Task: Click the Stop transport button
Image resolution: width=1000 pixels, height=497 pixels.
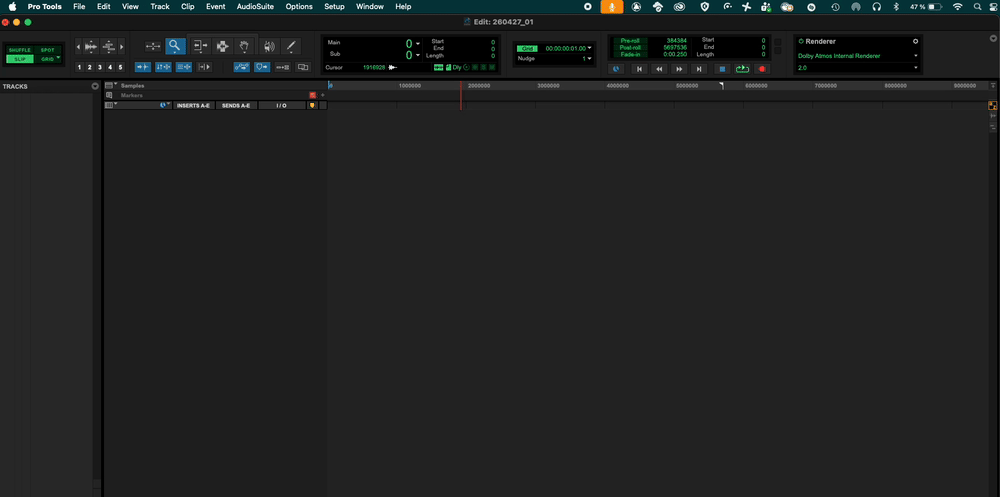Action: [722, 68]
